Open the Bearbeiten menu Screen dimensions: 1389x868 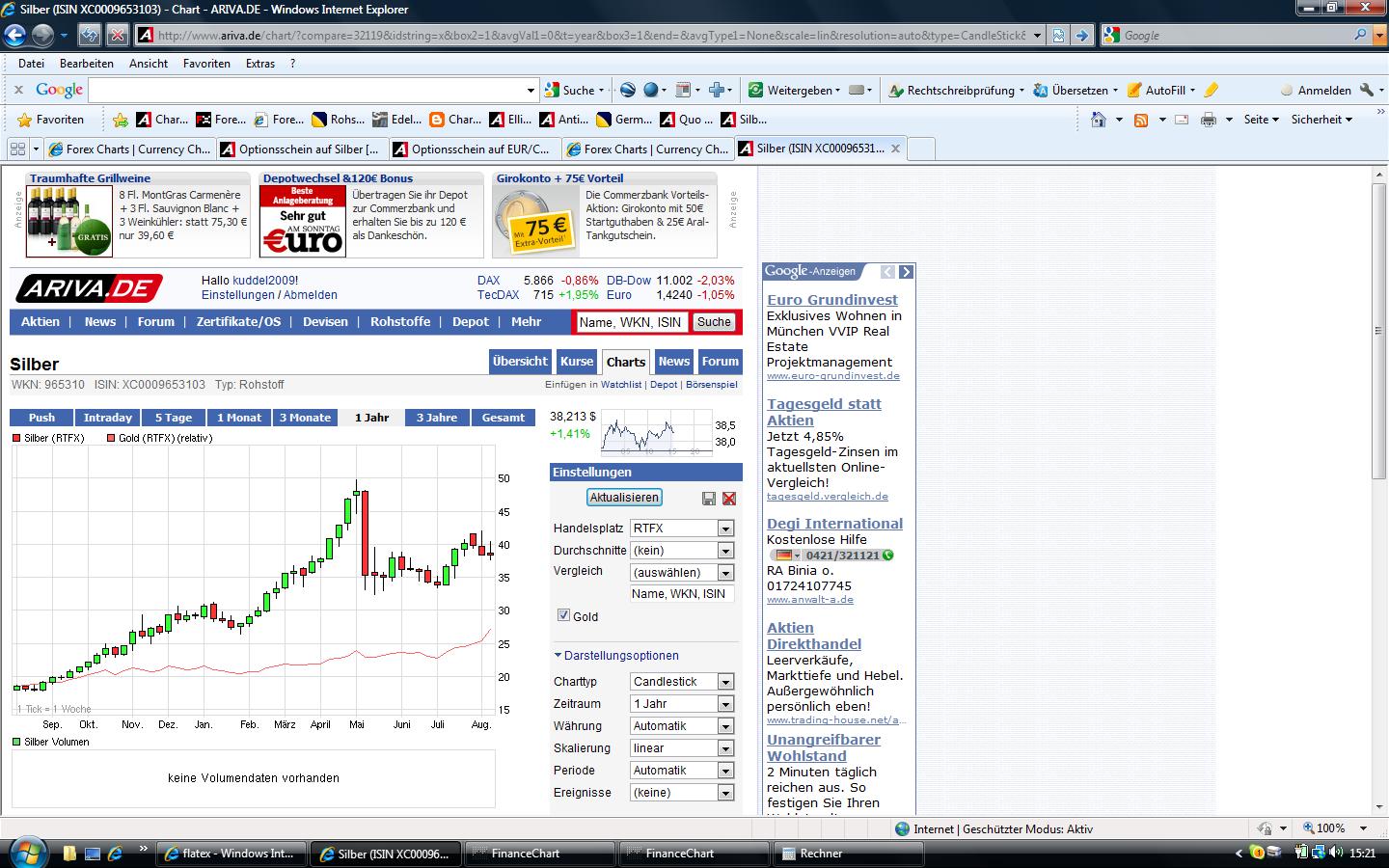pos(87,64)
